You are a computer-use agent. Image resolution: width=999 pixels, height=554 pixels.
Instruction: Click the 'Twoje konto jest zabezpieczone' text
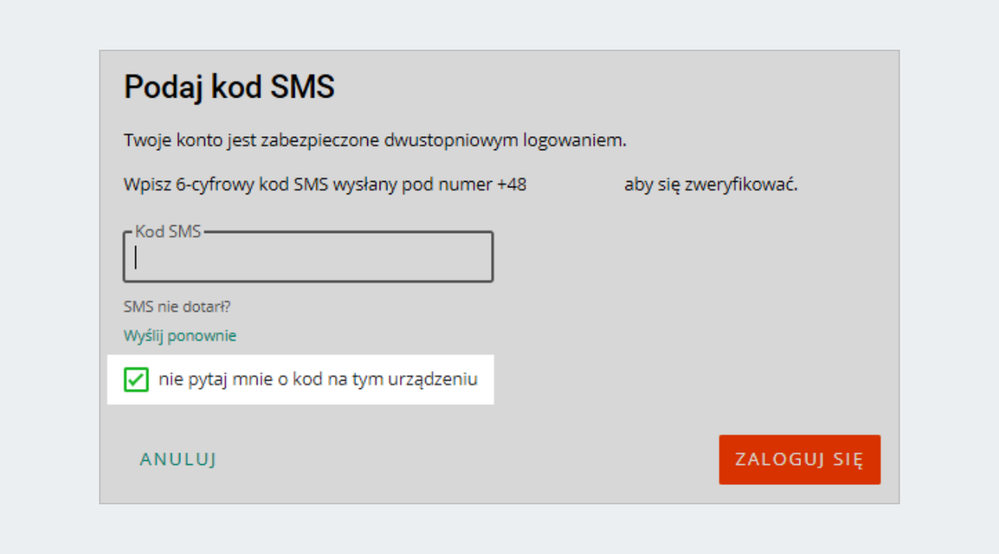pos(240,140)
